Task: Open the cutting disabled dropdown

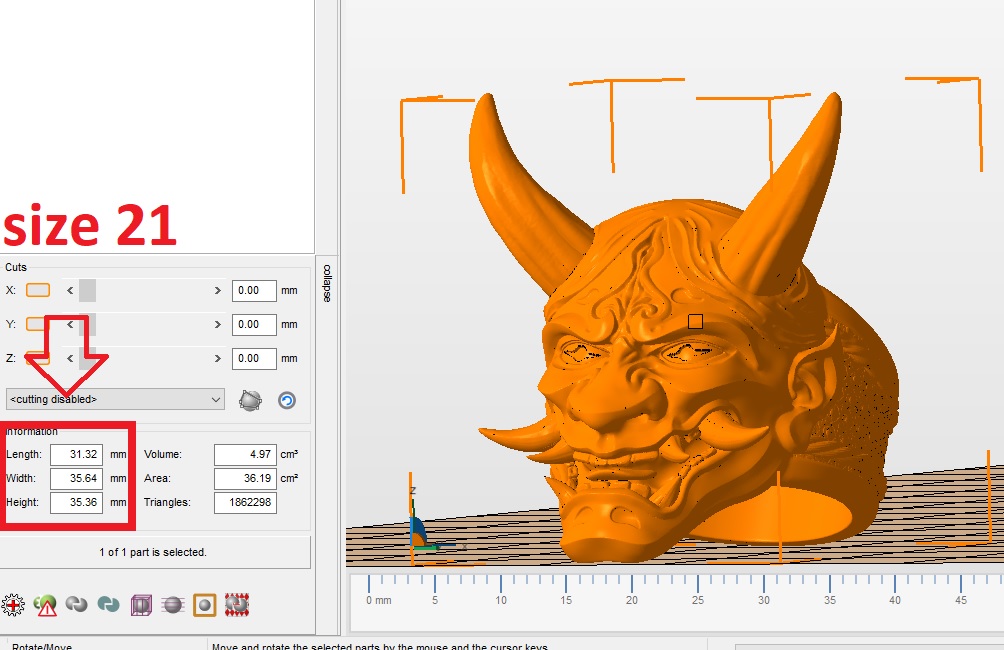Action: tap(115, 399)
